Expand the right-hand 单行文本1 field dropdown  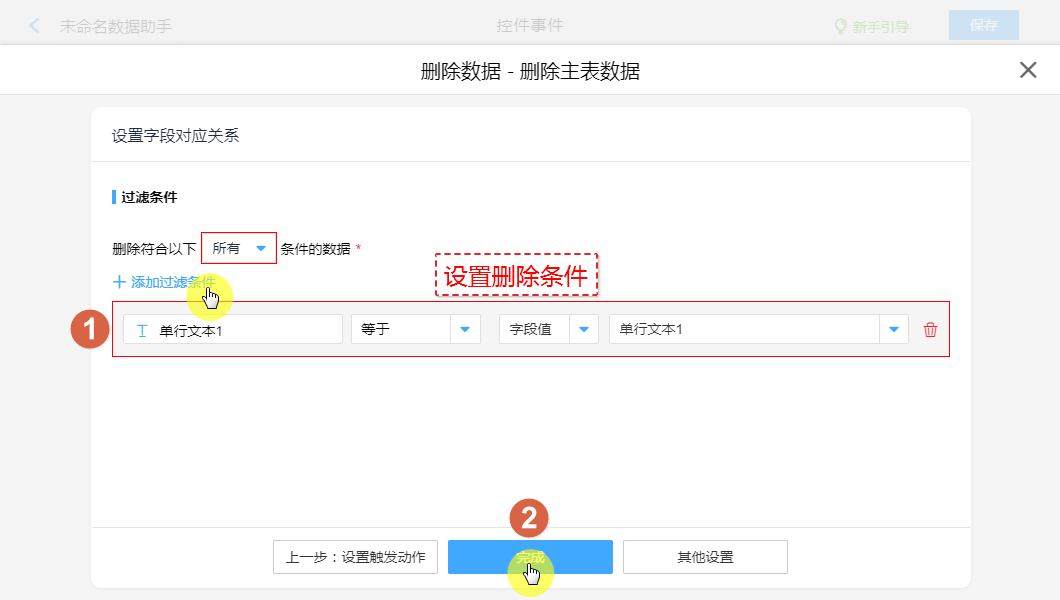point(894,330)
